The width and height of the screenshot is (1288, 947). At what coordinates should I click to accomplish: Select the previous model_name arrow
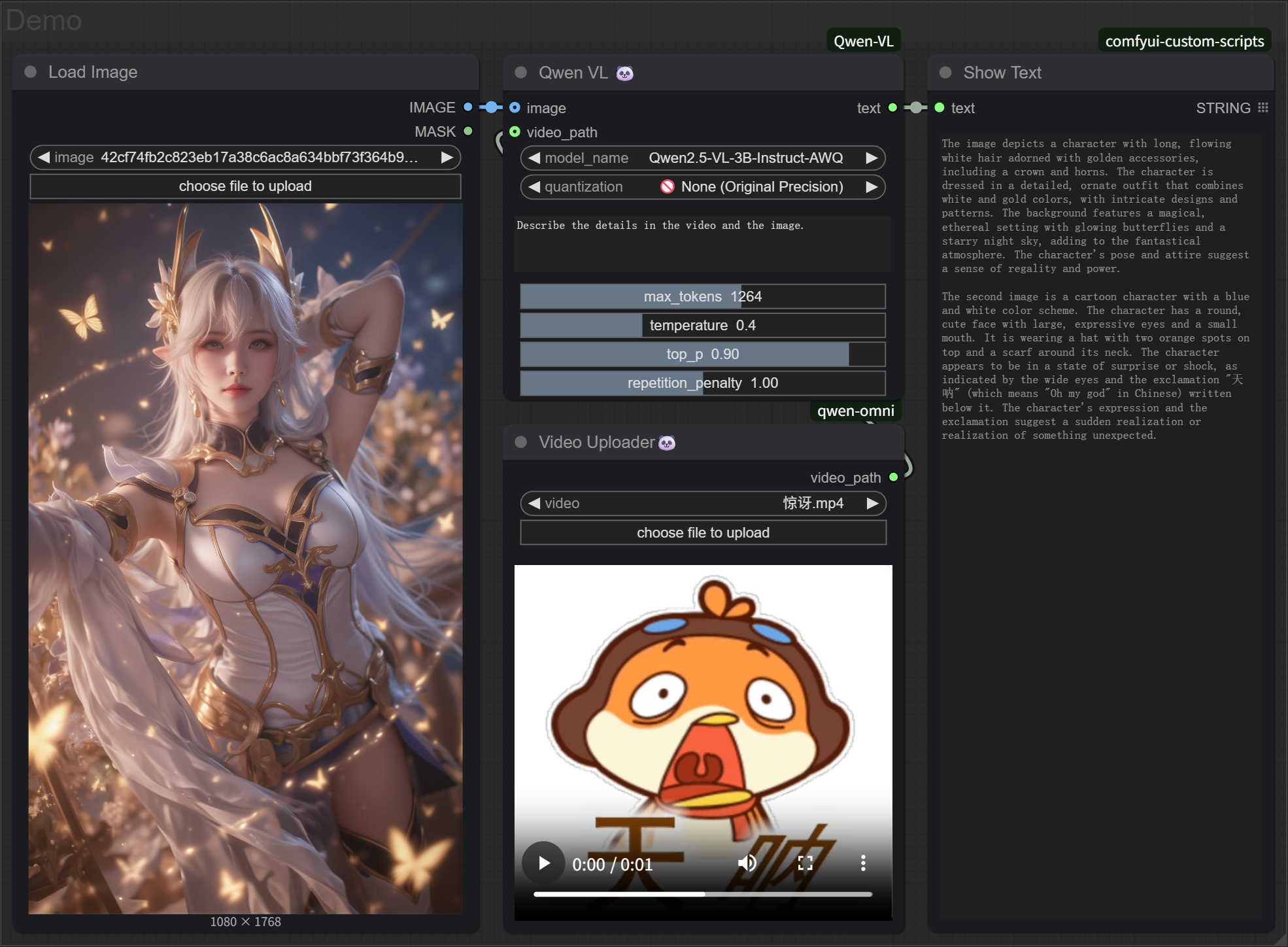click(x=534, y=158)
